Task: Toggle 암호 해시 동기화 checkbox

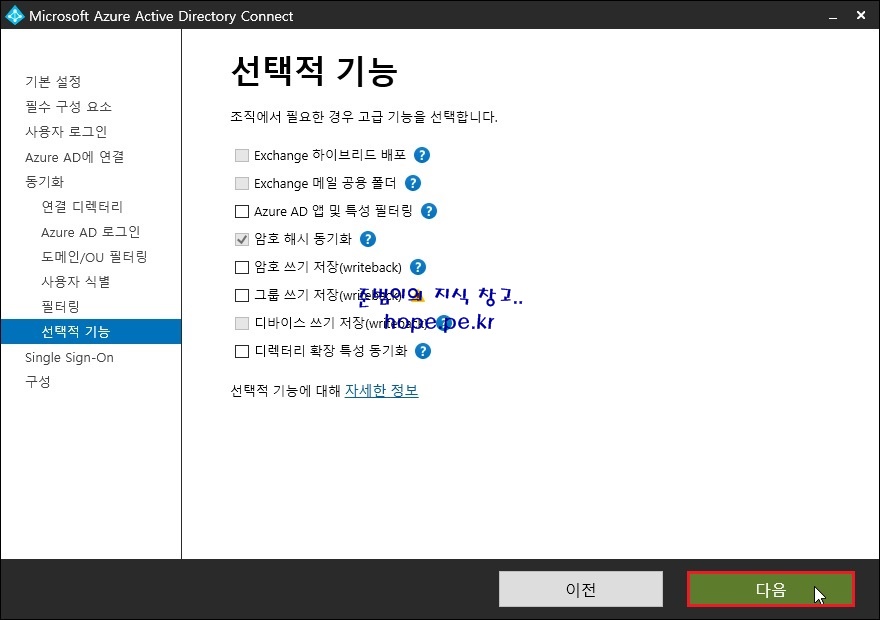Action: (241, 240)
